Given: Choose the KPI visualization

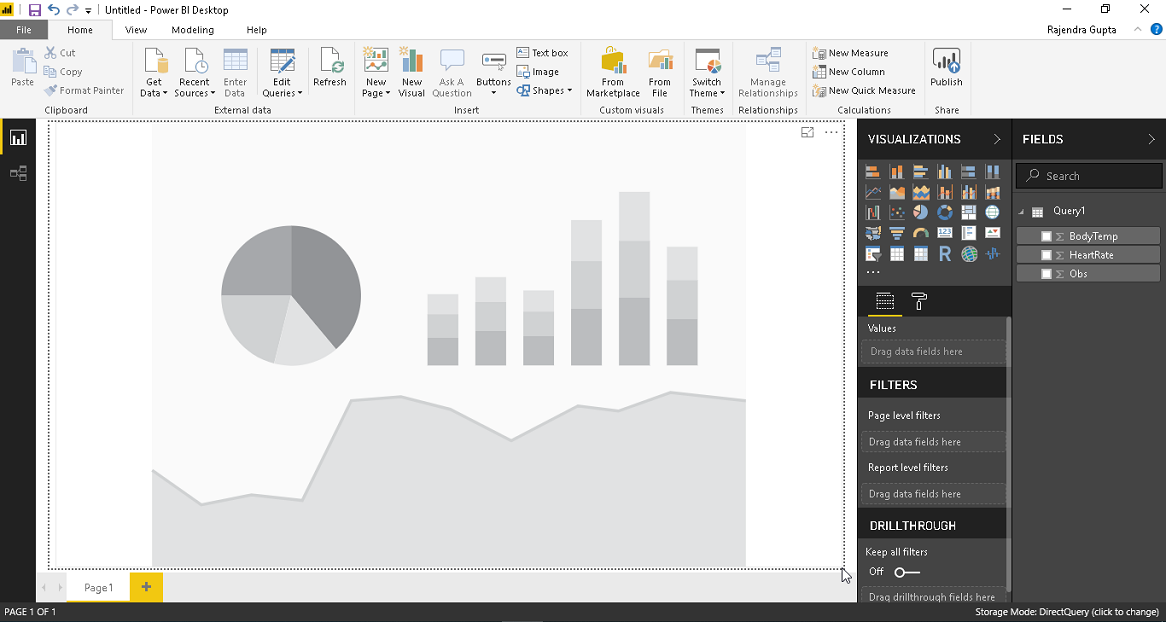Looking at the screenshot, I should (992, 234).
